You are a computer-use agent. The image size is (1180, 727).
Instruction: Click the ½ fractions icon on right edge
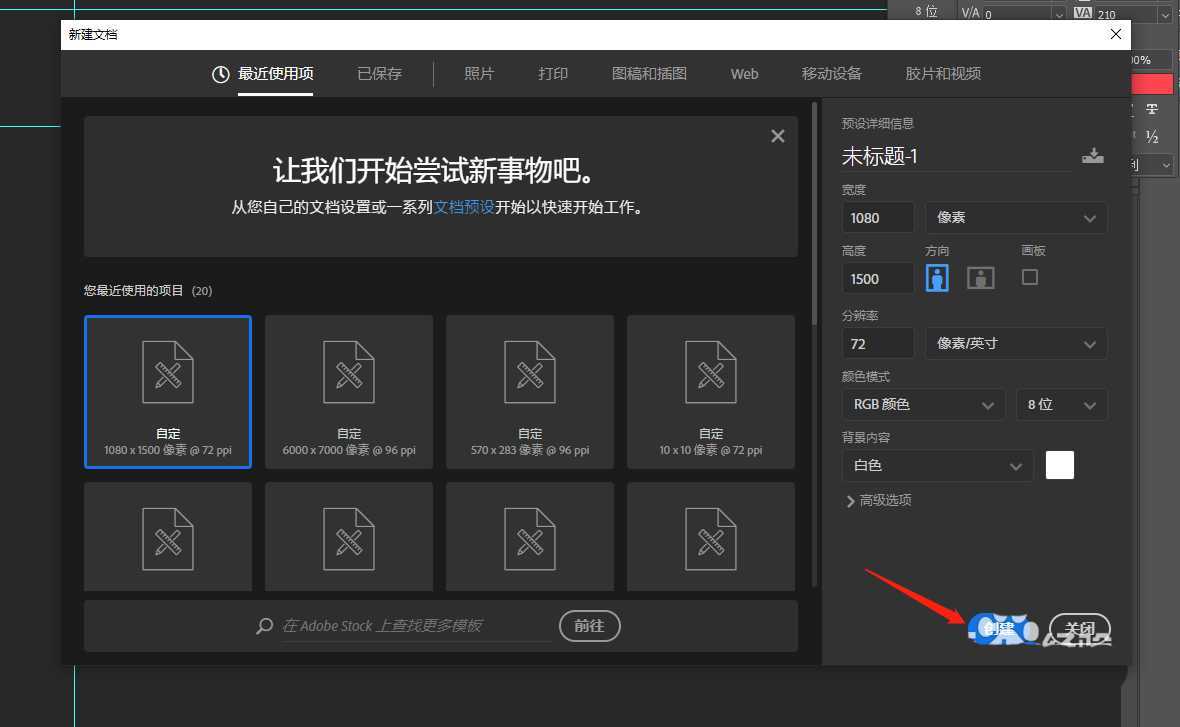(1153, 135)
